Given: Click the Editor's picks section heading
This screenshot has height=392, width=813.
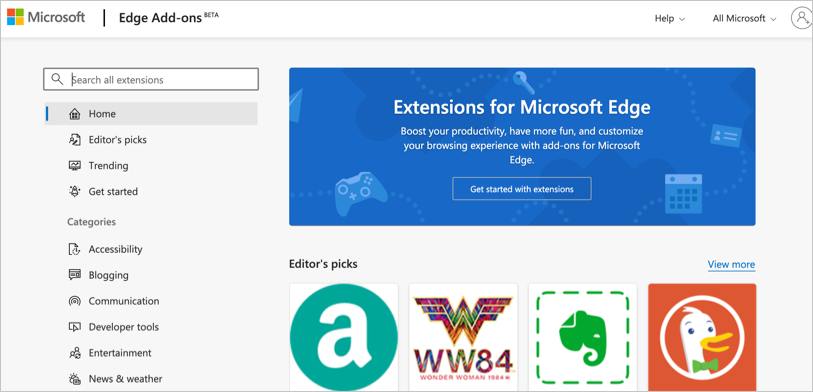Looking at the screenshot, I should [x=323, y=264].
